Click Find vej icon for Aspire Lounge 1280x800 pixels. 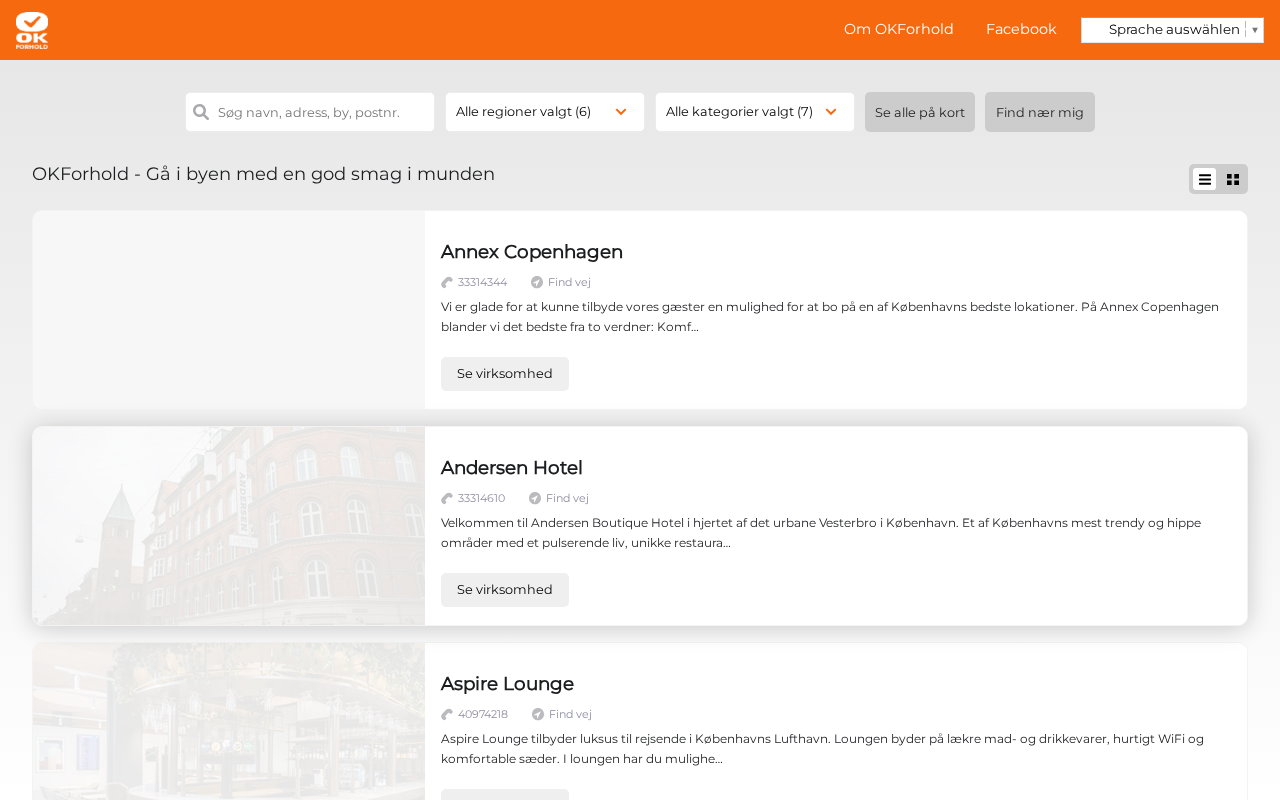(538, 714)
